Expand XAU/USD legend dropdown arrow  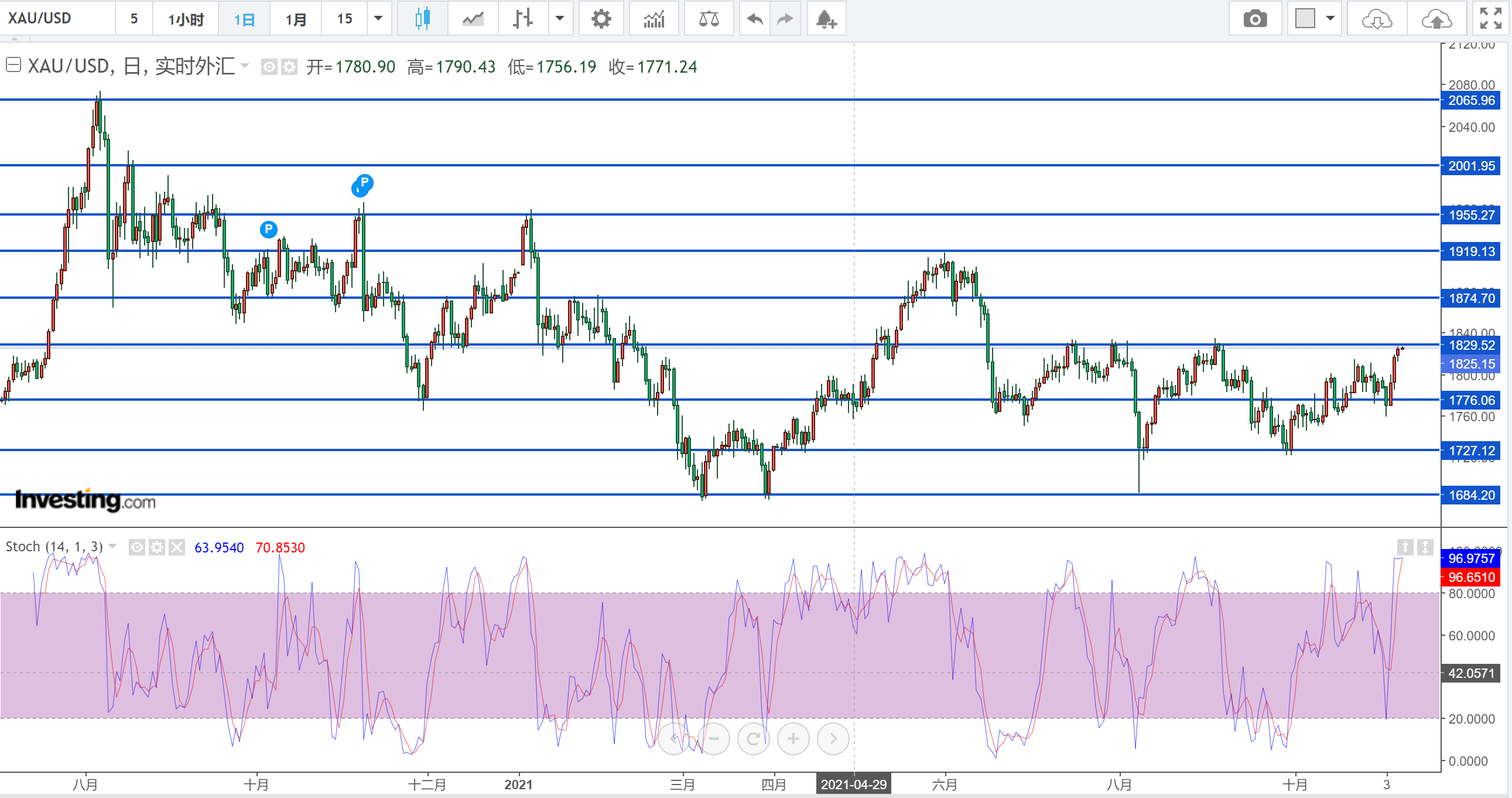pyautogui.click(x=245, y=65)
